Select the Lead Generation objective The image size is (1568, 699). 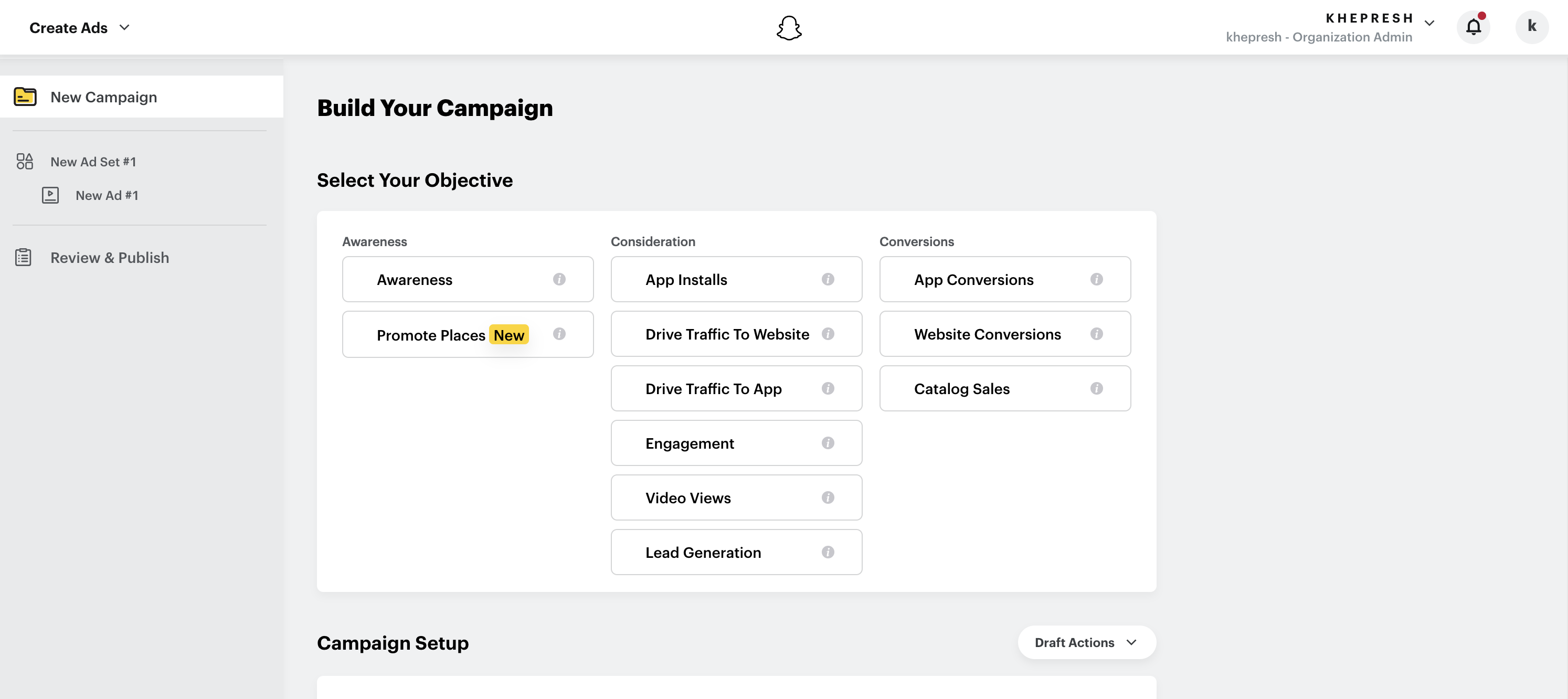coord(736,552)
